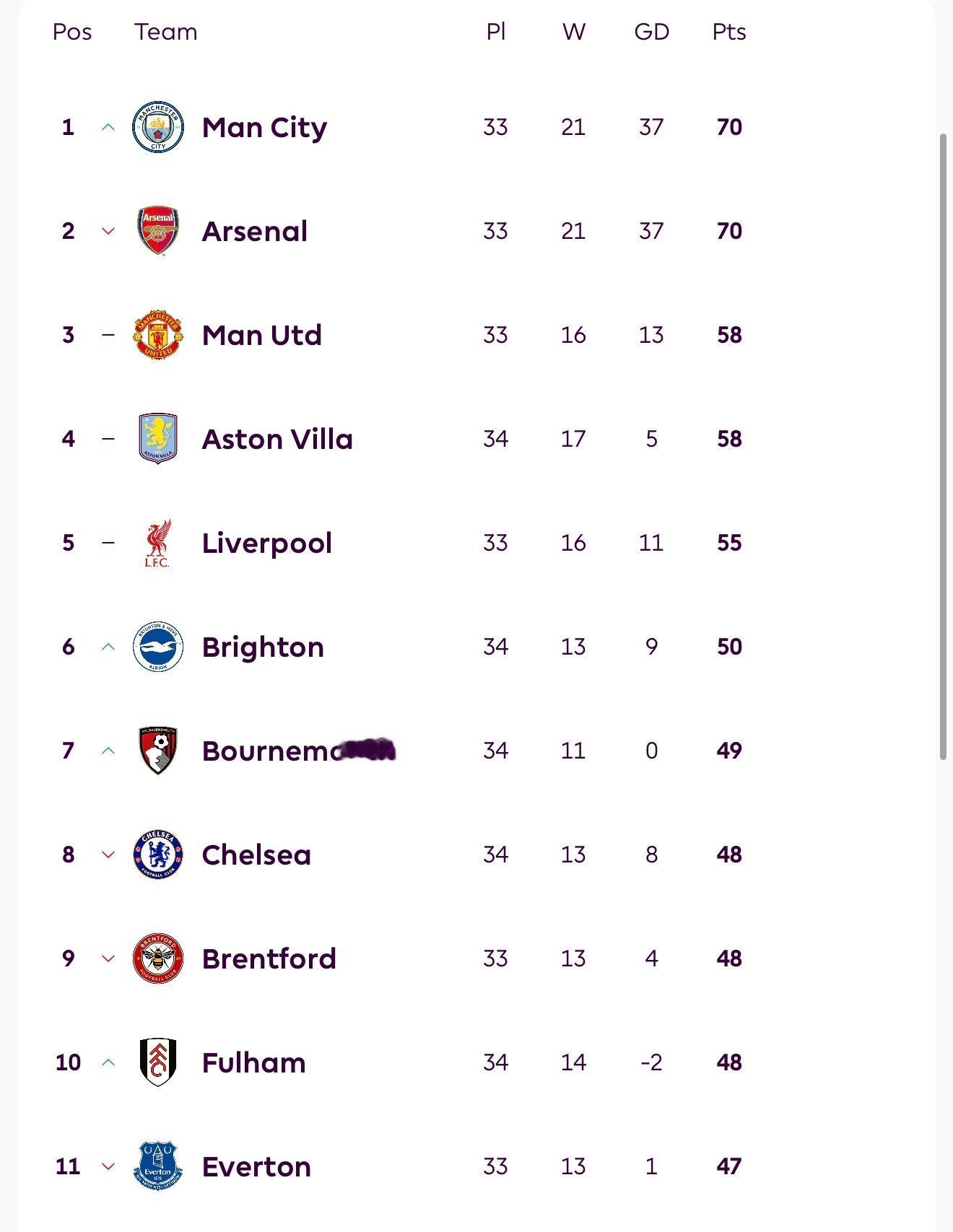The height and width of the screenshot is (1232, 953).
Task: Click Arsenal's red down arrow
Action: (x=108, y=231)
